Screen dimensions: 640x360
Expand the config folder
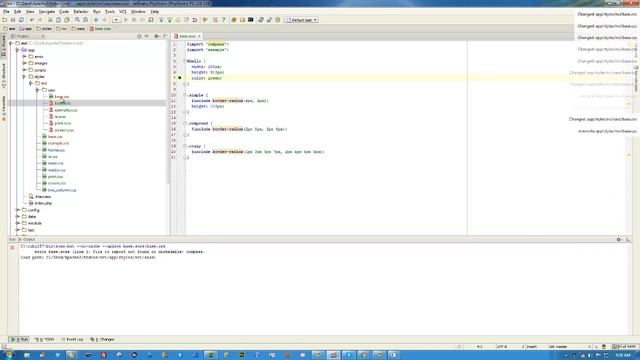click(18, 210)
